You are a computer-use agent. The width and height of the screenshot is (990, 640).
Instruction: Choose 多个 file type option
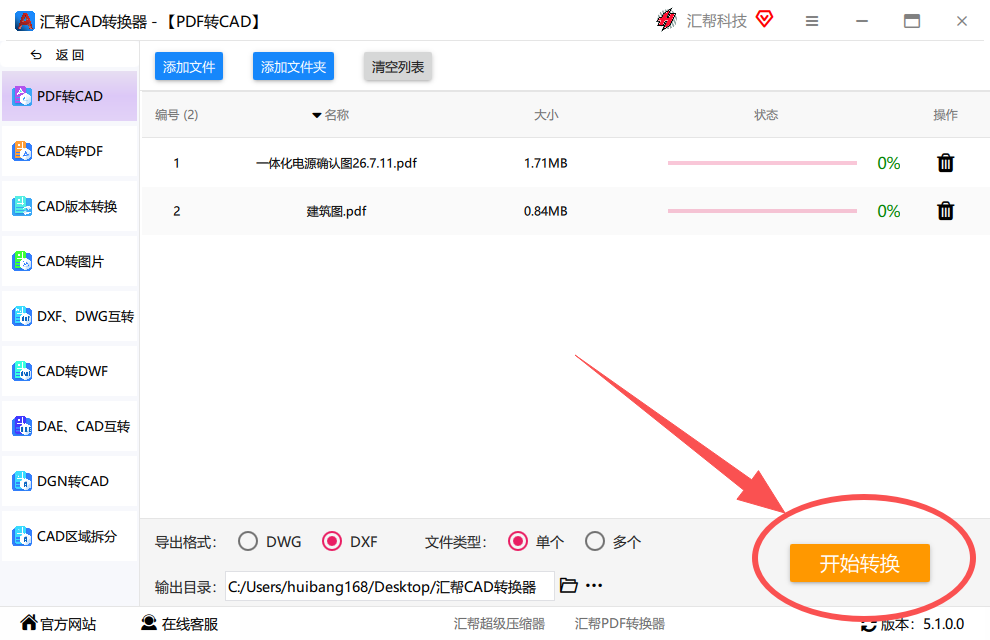tap(595, 542)
